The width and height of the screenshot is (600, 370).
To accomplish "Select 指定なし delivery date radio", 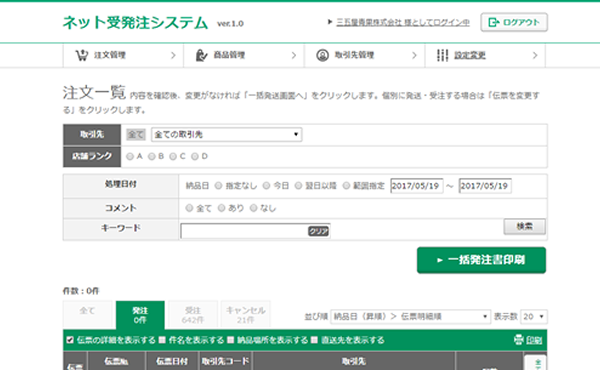I will click(x=218, y=186).
